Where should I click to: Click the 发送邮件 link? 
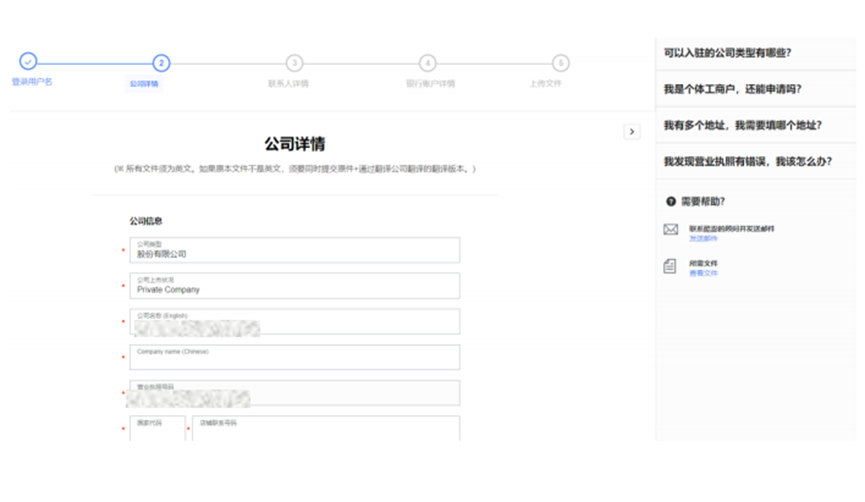point(703,239)
